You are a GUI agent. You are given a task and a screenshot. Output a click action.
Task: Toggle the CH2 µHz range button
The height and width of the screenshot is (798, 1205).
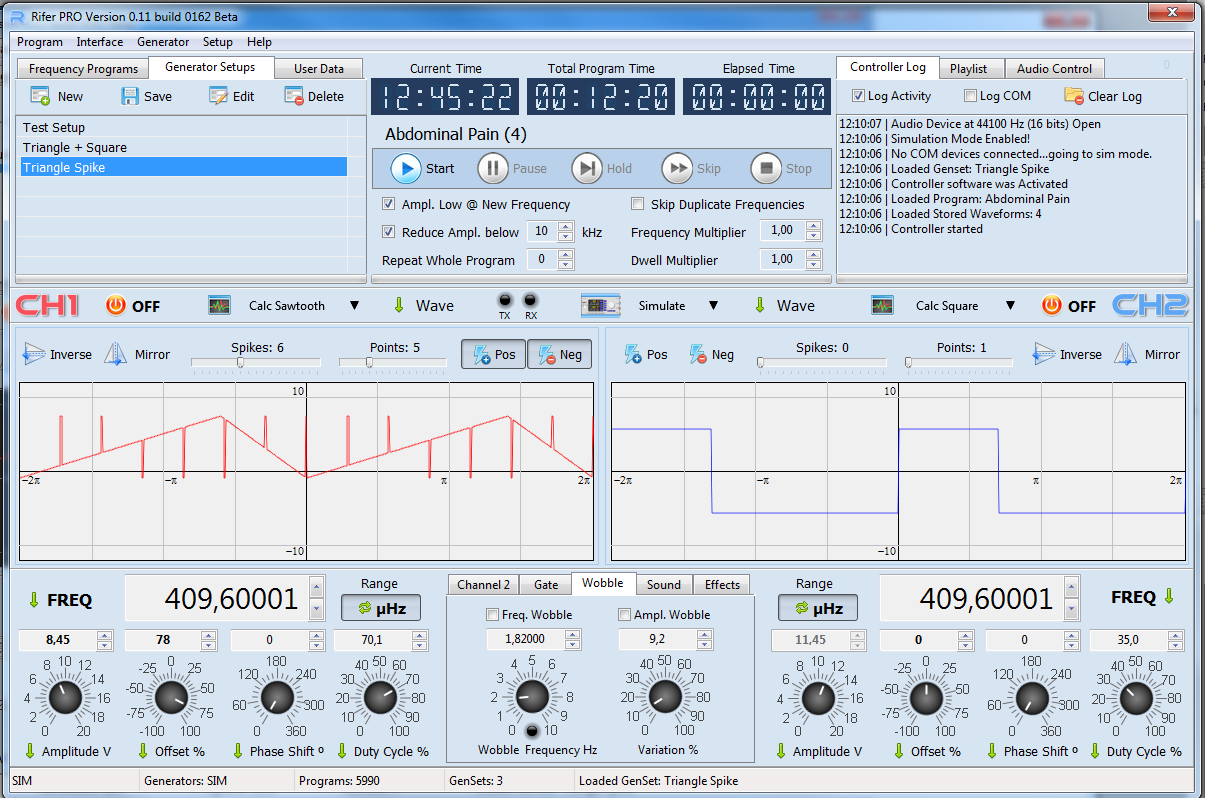818,607
